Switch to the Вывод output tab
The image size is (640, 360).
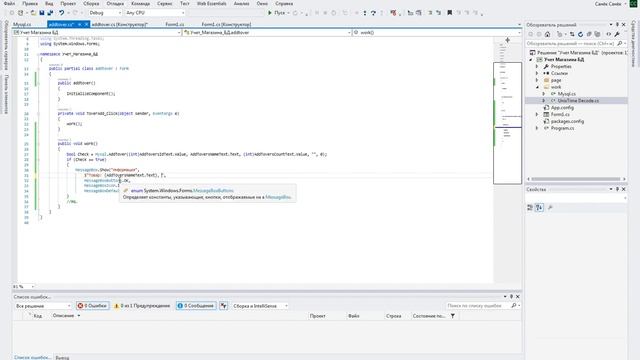click(x=62, y=358)
